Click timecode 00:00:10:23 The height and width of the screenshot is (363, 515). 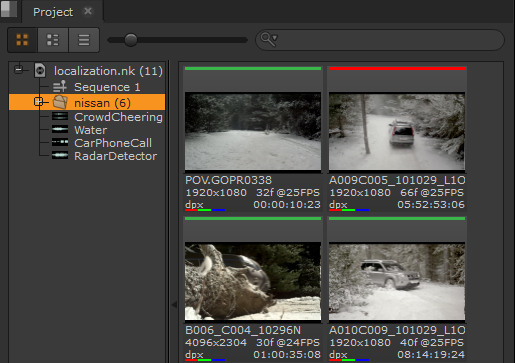[x=287, y=205]
